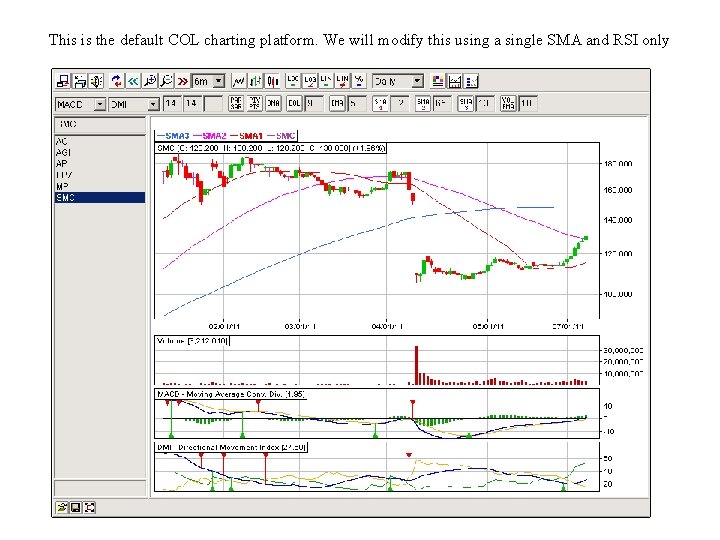
Task: Click the stock symbol entry box above list
Action: (x=100, y=124)
